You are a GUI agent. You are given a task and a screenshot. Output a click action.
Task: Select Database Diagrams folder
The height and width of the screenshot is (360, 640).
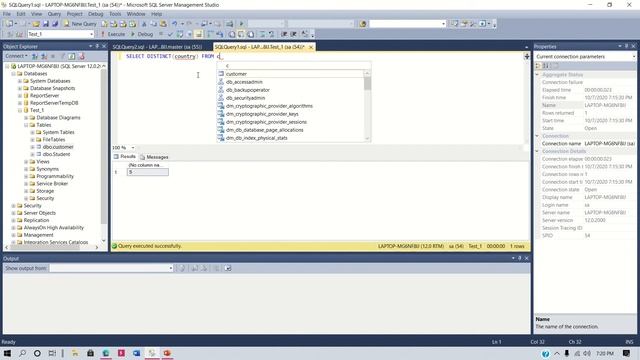[x=58, y=118]
